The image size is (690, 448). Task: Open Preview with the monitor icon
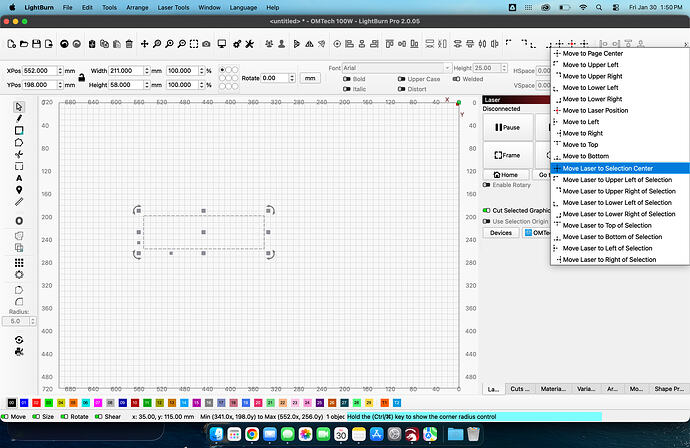pos(222,44)
